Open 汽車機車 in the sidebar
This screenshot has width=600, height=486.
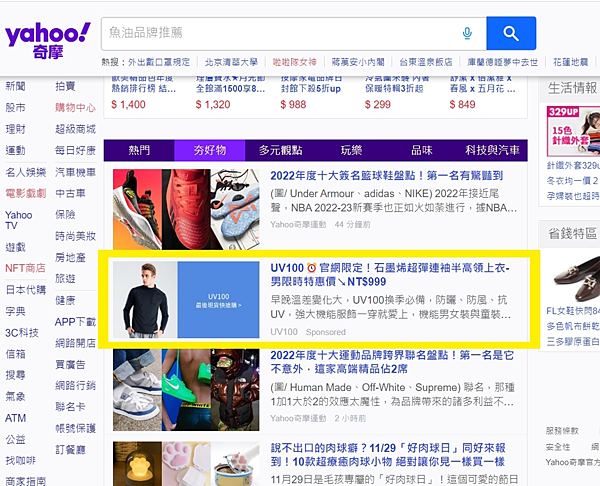pyautogui.click(x=75, y=172)
